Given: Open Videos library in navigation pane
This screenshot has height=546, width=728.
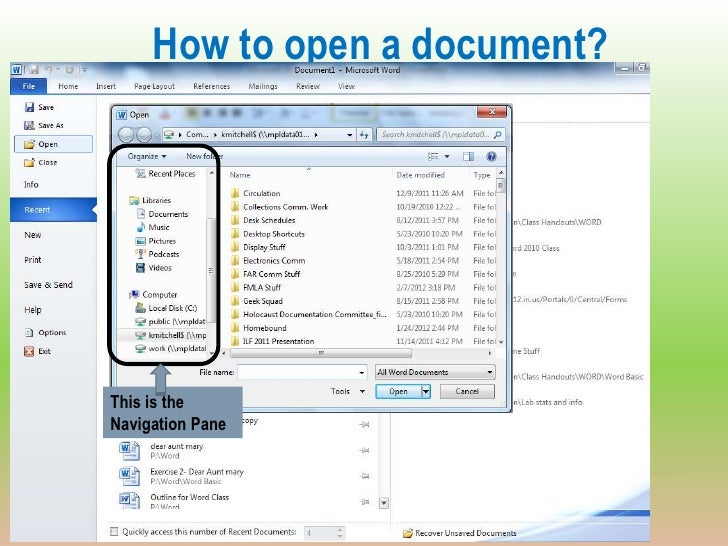Looking at the screenshot, I should click(x=154, y=268).
